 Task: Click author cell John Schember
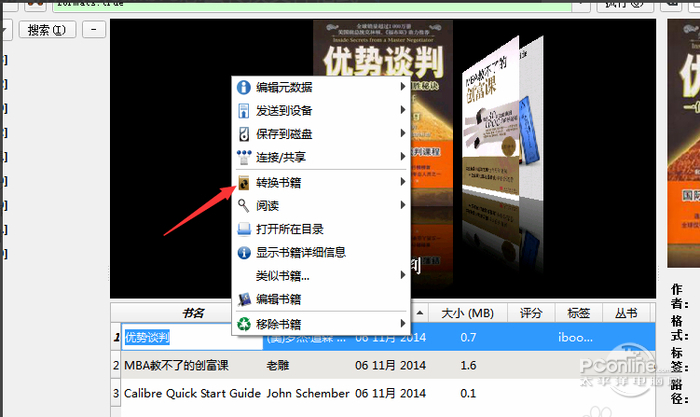tap(308, 393)
